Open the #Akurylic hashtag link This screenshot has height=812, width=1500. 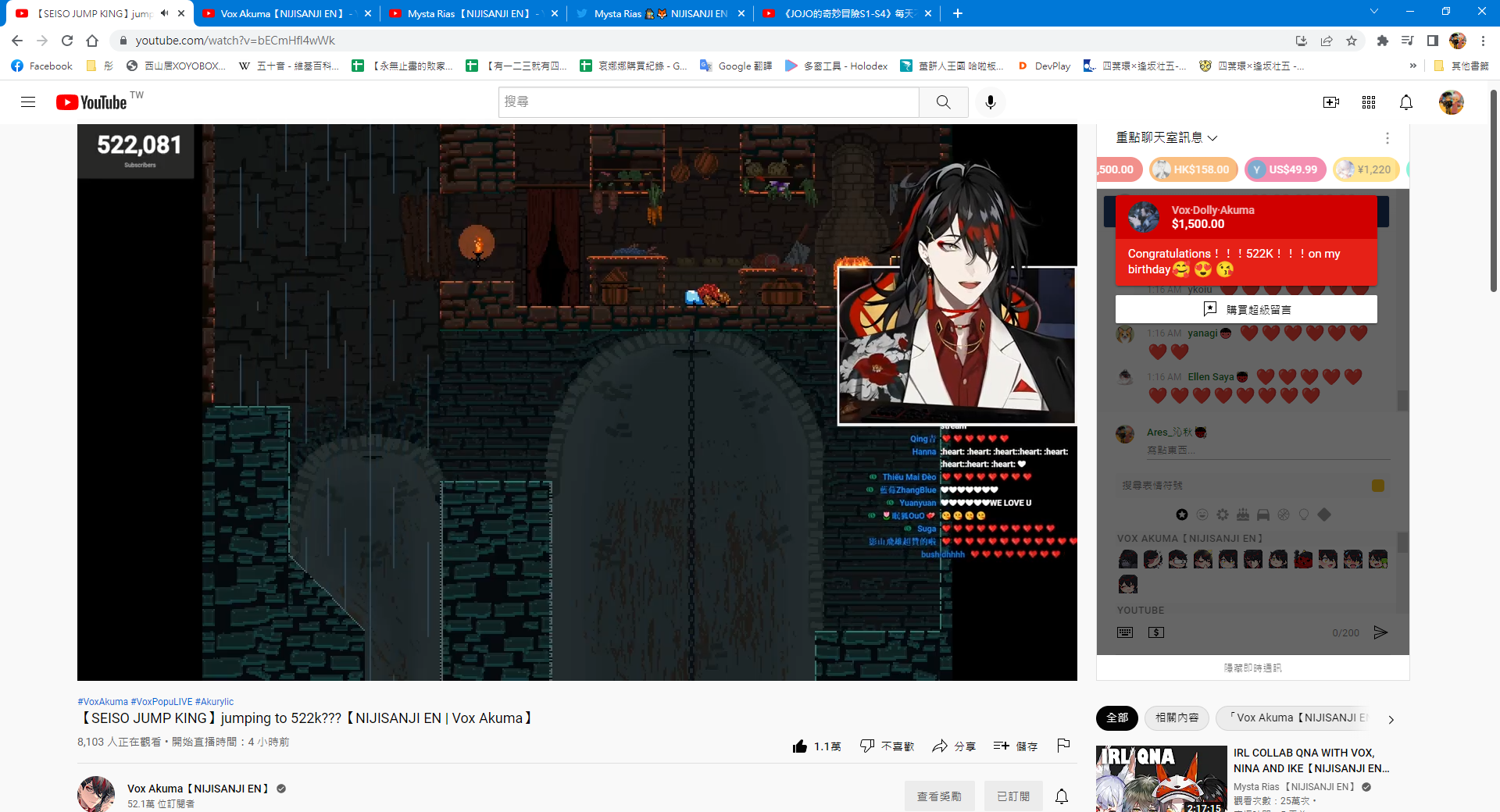(x=215, y=702)
